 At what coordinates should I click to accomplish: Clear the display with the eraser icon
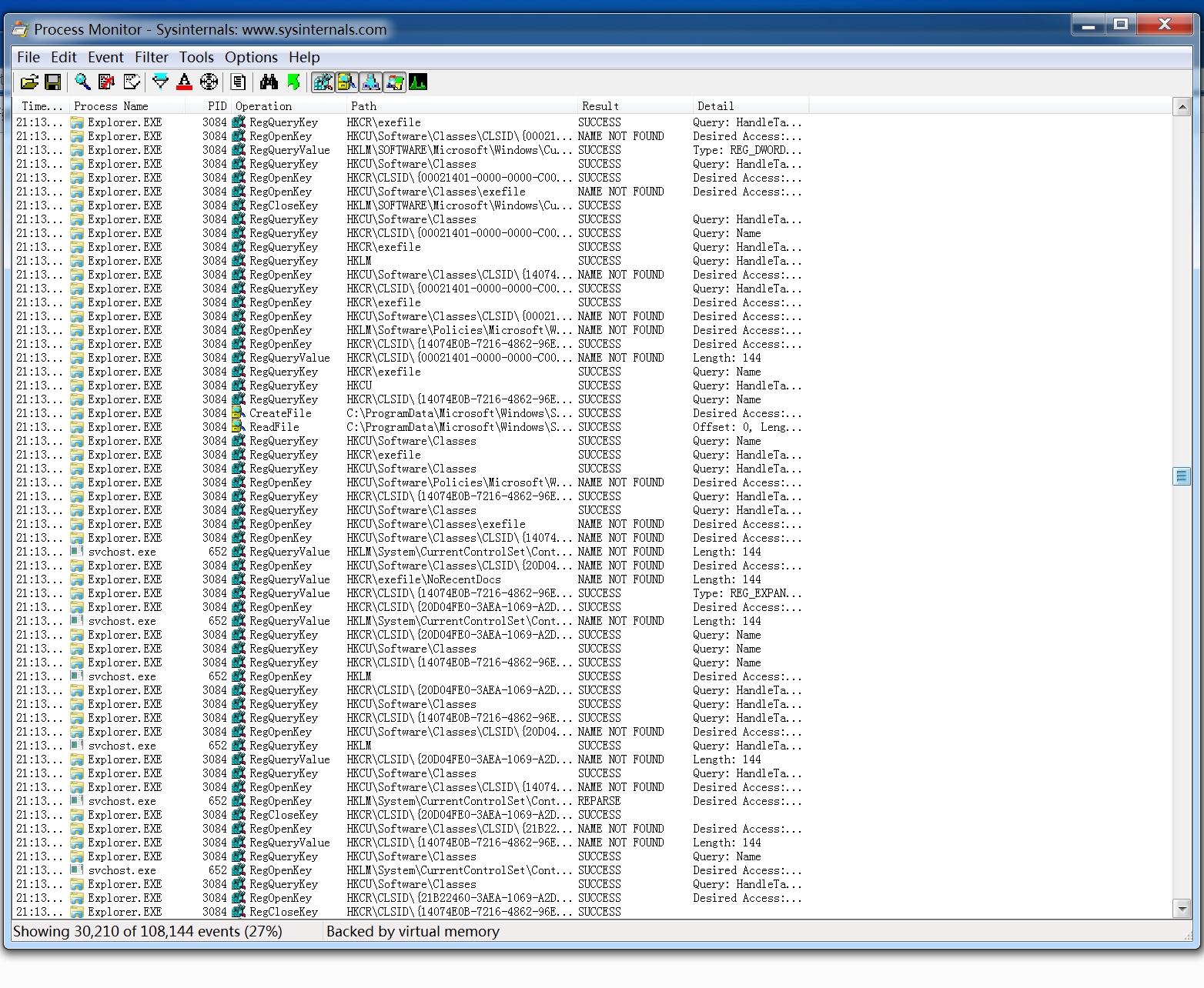coord(132,82)
